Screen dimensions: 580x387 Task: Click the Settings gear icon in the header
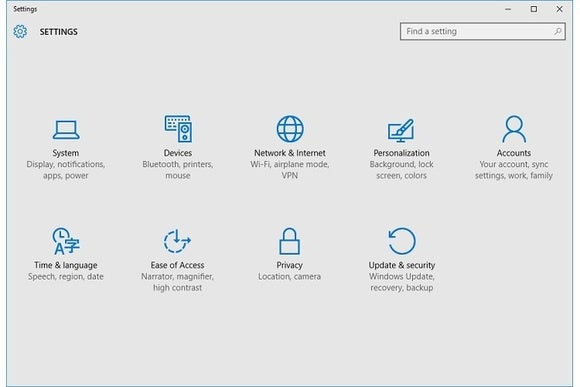click(x=20, y=31)
